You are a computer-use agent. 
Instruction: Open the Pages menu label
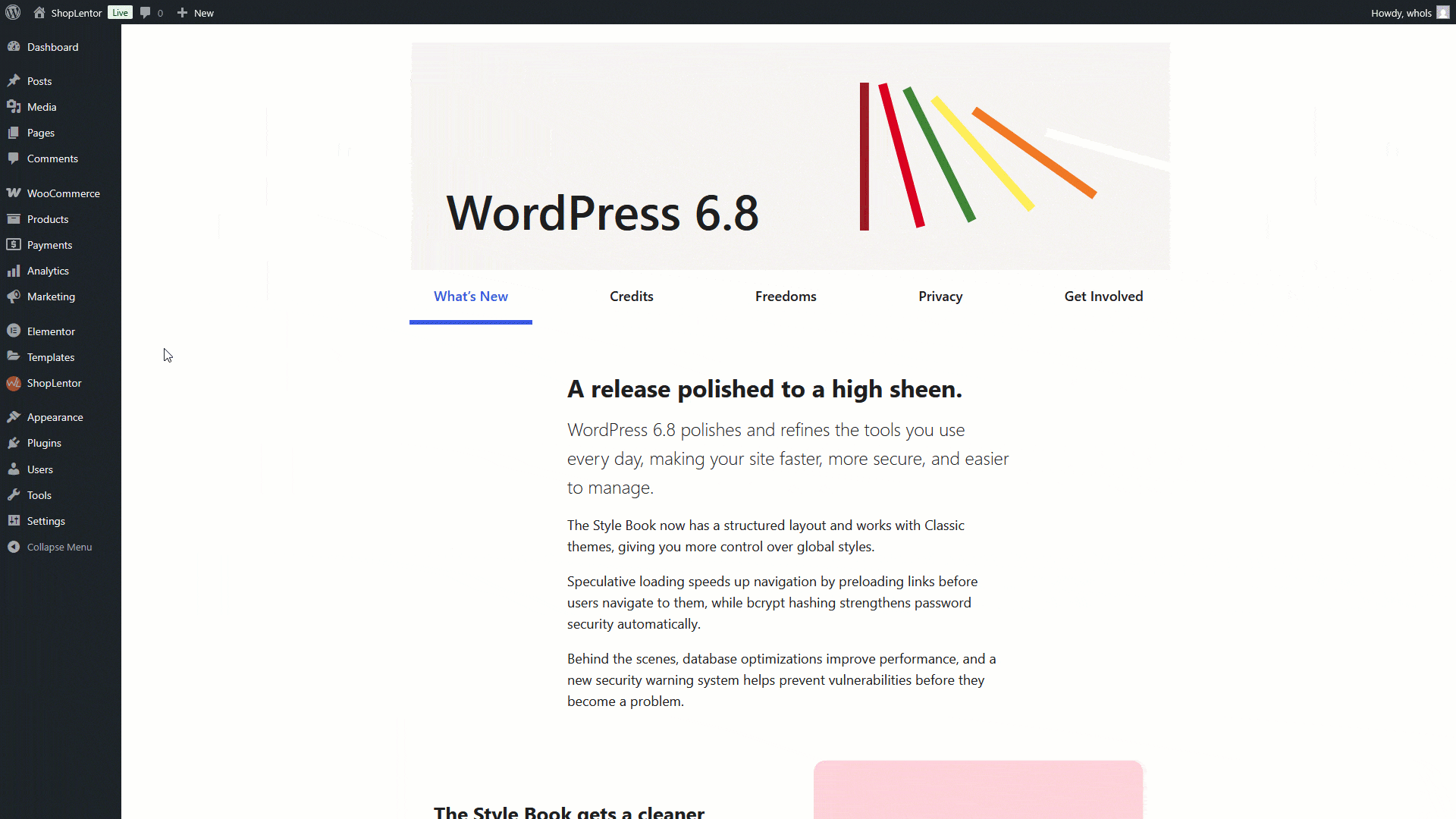pyautogui.click(x=41, y=133)
